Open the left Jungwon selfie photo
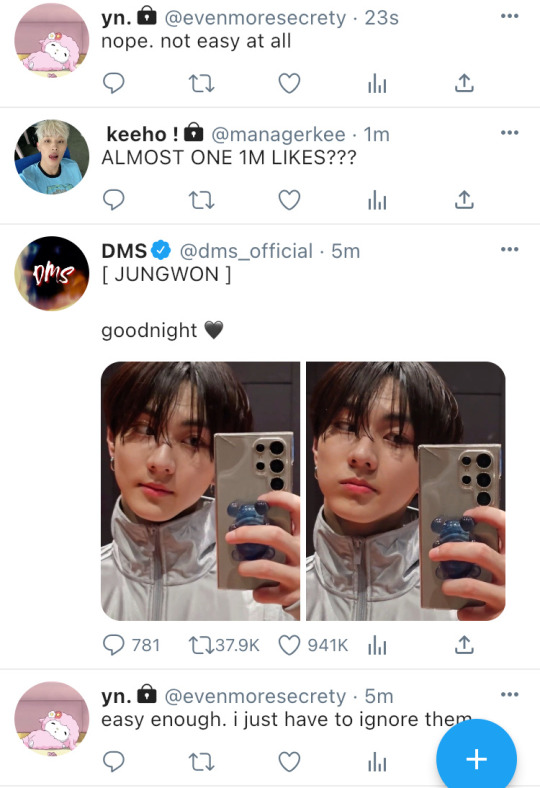The width and height of the screenshot is (540, 788). (x=200, y=491)
